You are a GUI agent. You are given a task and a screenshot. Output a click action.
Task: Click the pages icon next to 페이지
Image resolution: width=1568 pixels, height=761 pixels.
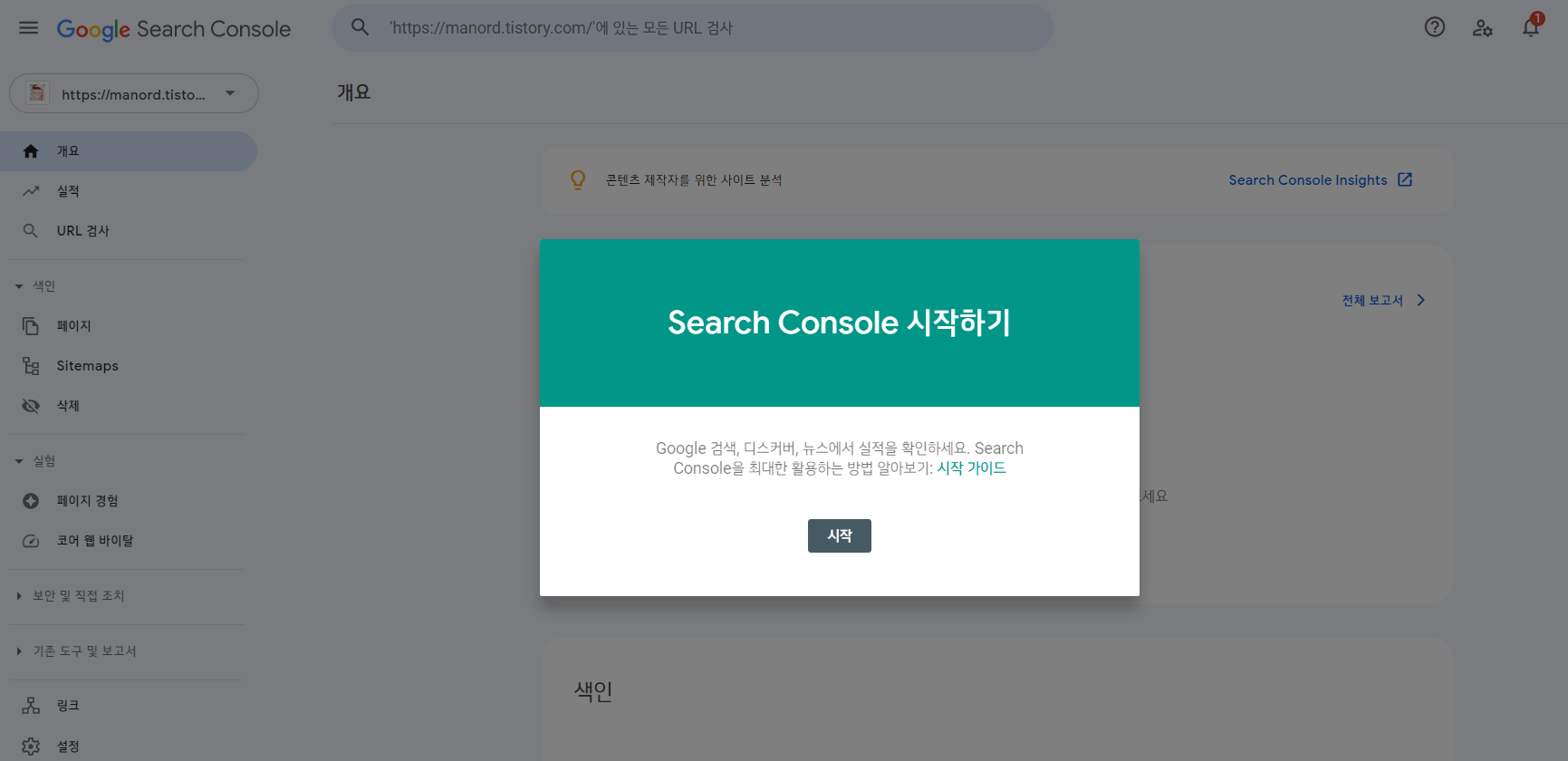31,326
